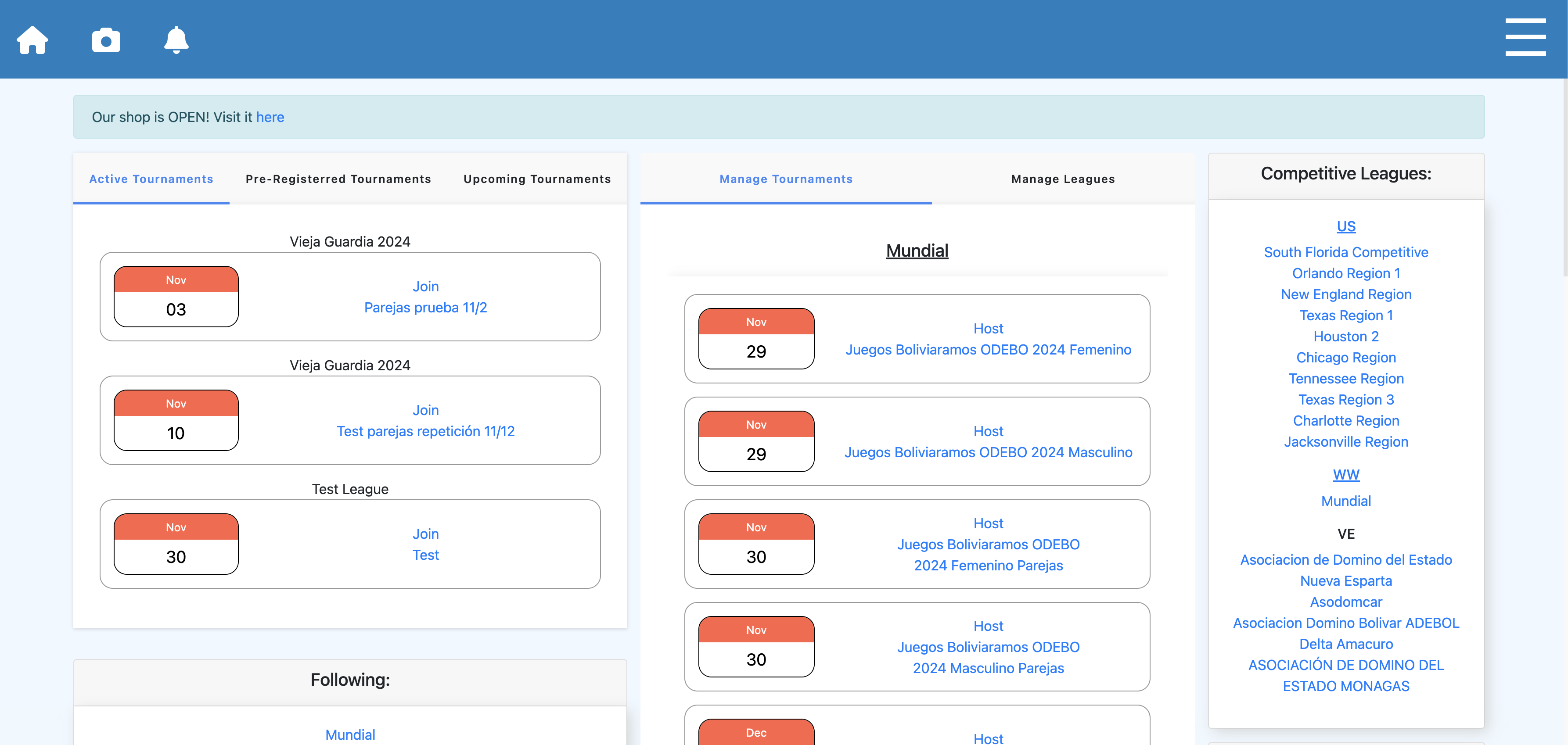This screenshot has height=745, width=1568.
Task: Click the Nov 30 Test League calendar icon
Action: click(x=176, y=544)
